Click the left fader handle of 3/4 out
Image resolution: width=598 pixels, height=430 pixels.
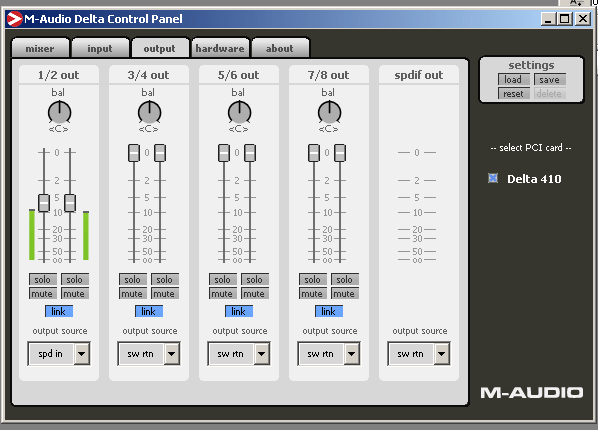(134, 153)
